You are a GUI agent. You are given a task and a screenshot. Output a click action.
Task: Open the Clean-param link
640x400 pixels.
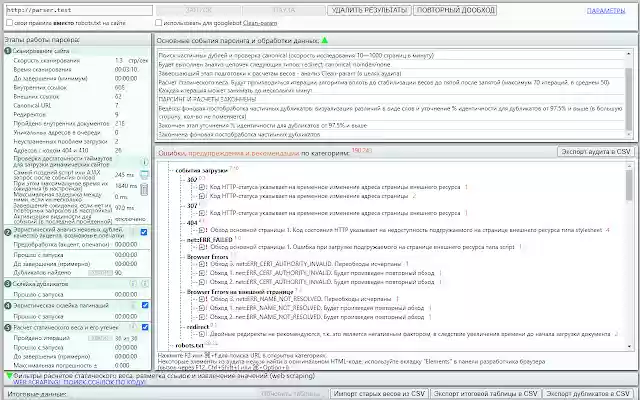[260, 23]
